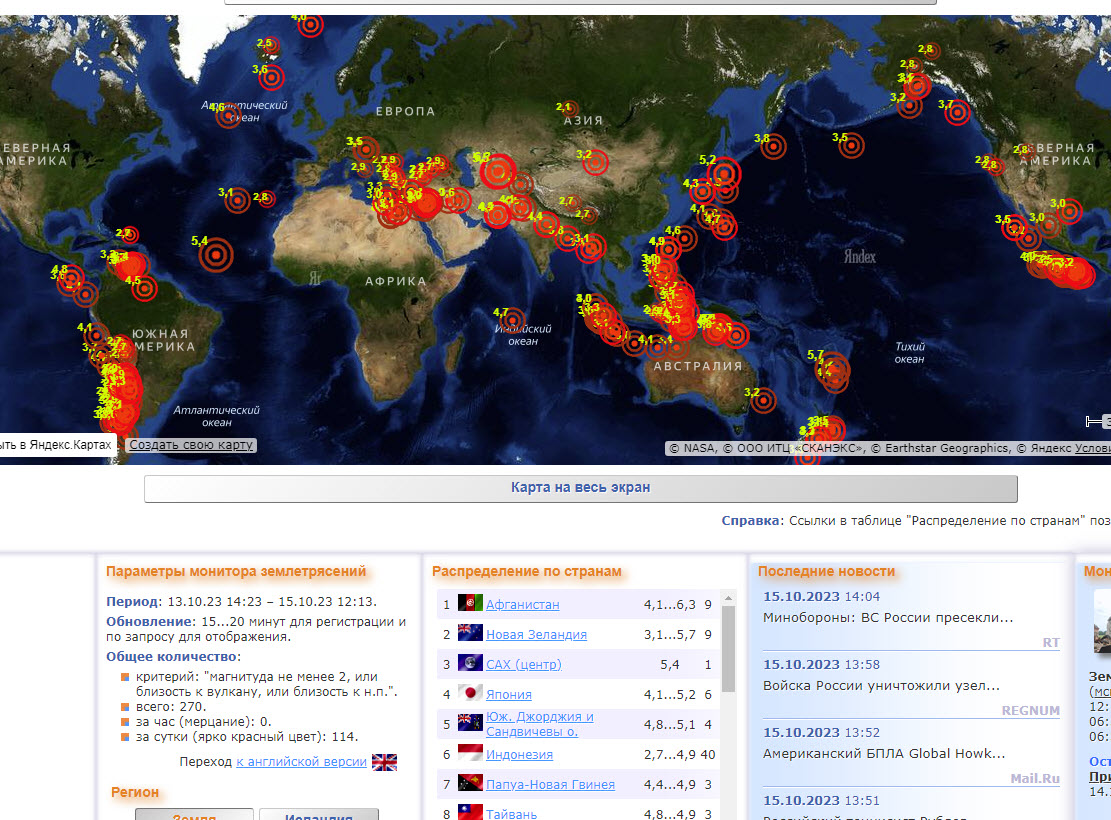Select the 4,7 marker in the Indian Ocean
The height and width of the screenshot is (820, 1111).
coord(512,320)
